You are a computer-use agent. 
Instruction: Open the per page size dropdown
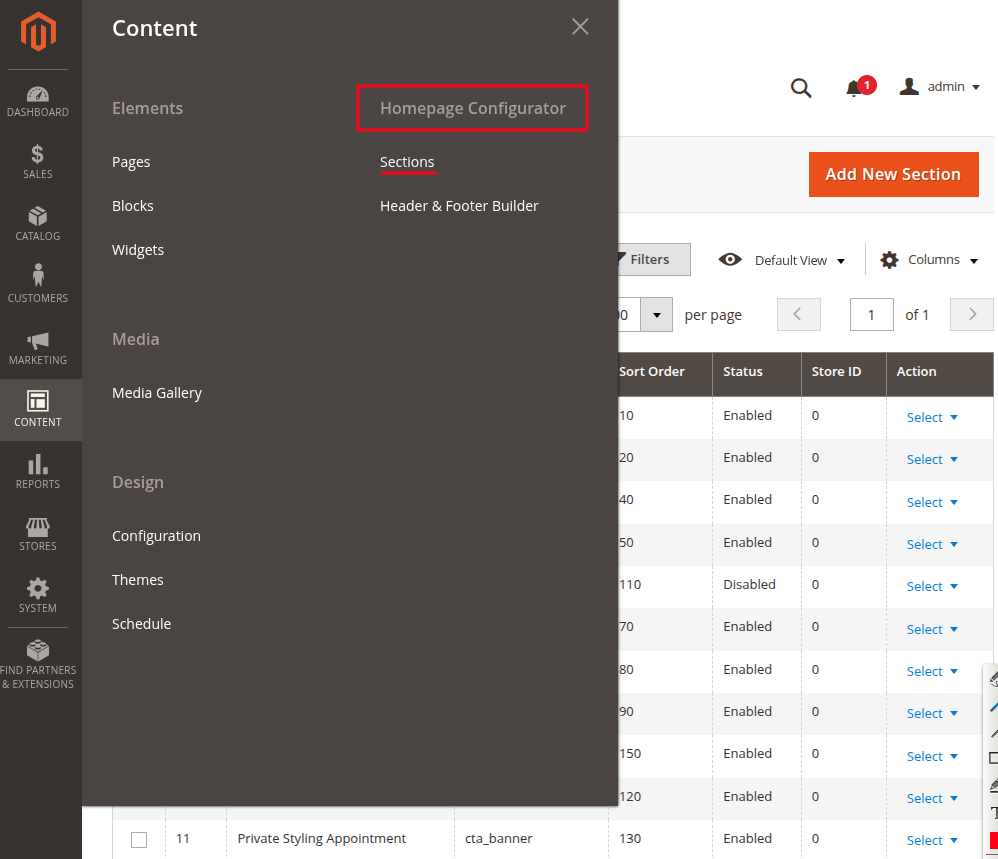click(x=656, y=315)
